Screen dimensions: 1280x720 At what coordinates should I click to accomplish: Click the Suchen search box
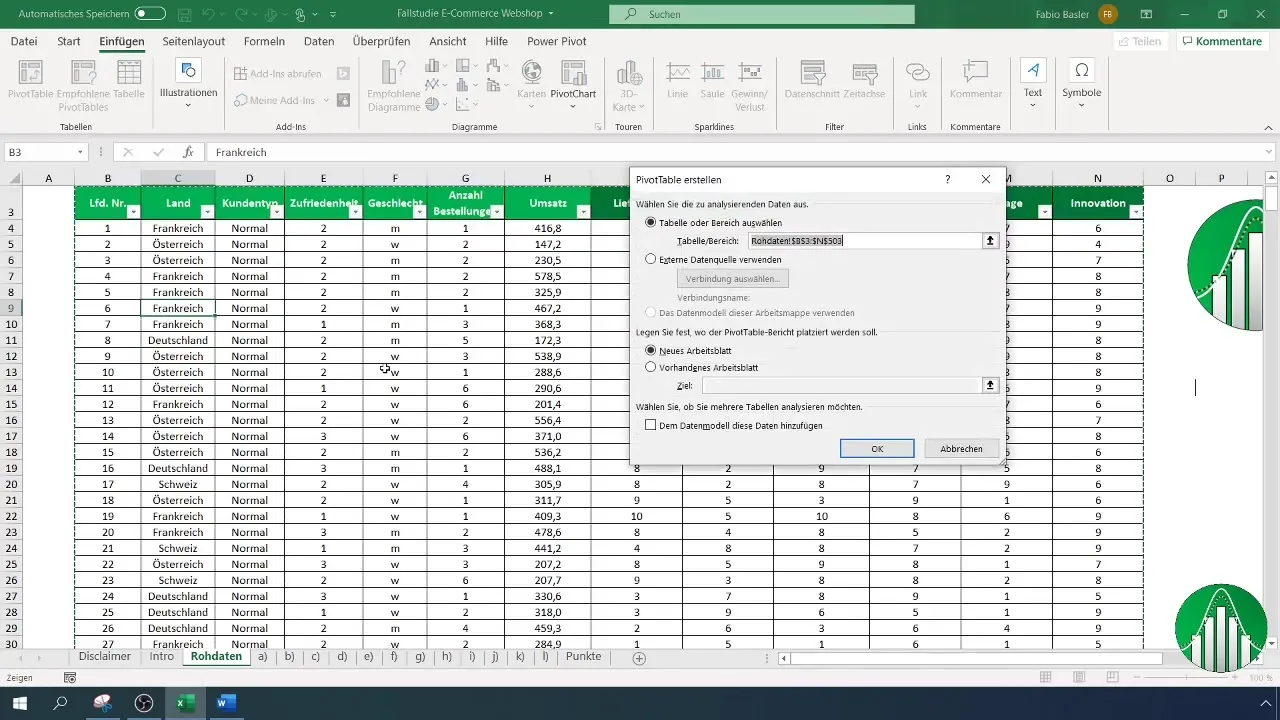tap(762, 14)
